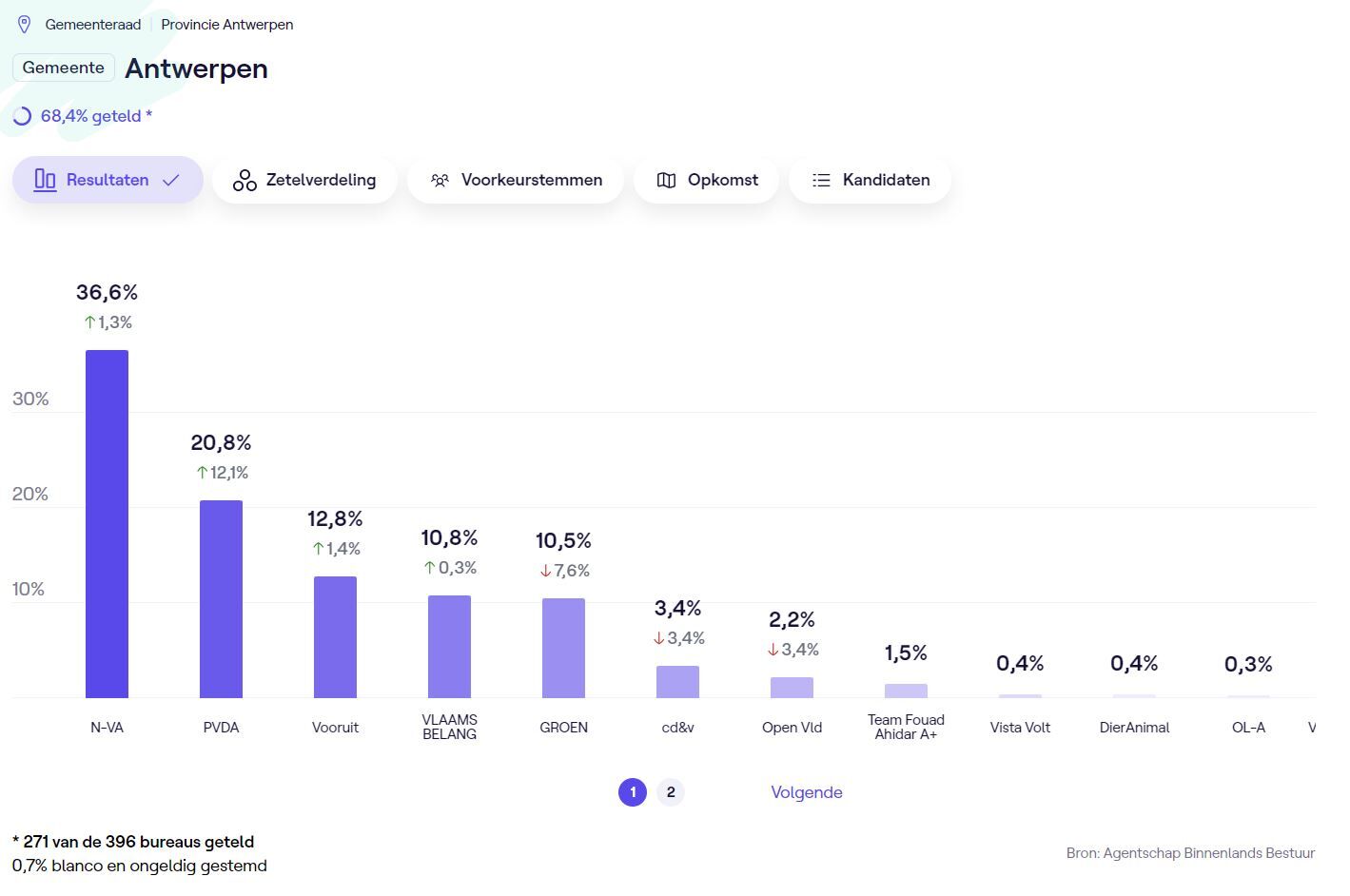Switch to the Kandidaten tab
Image resolution: width=1350 pixels, height=896 pixels.
pyautogui.click(x=870, y=180)
